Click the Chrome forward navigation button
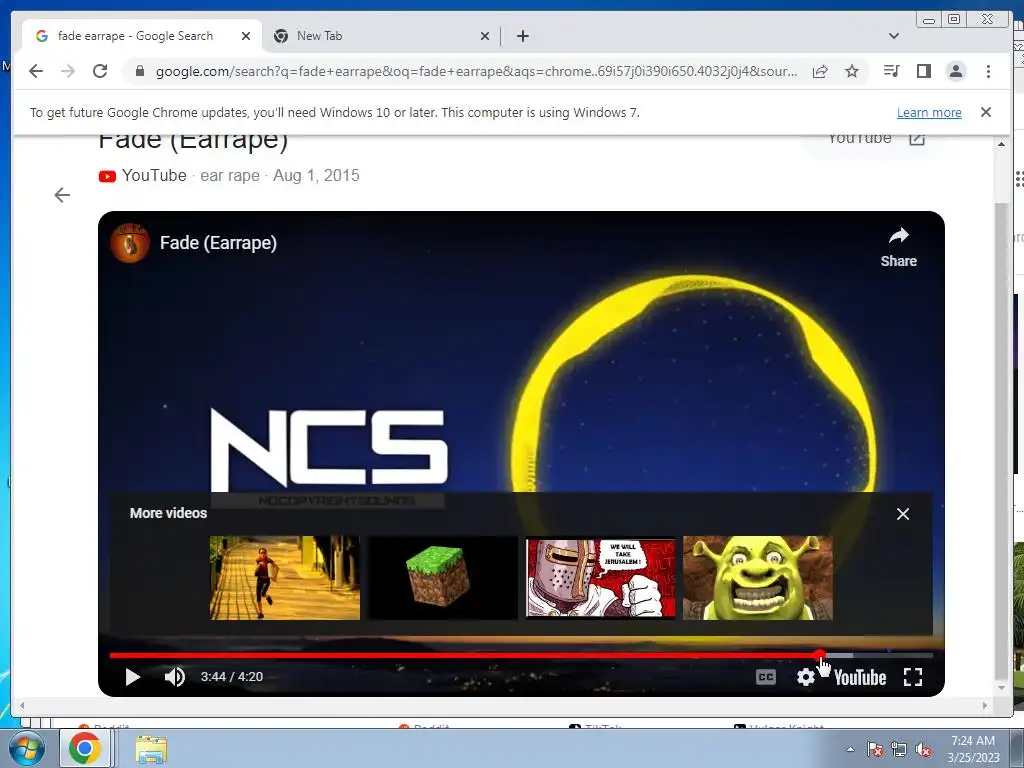This screenshot has height=768, width=1024. (68, 71)
